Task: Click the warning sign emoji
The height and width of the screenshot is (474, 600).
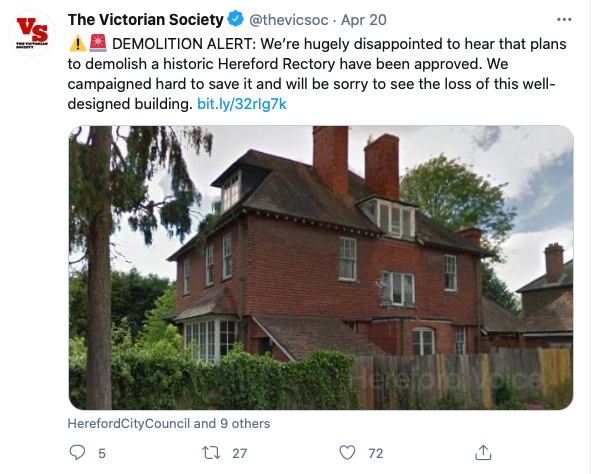Action: 78,43
